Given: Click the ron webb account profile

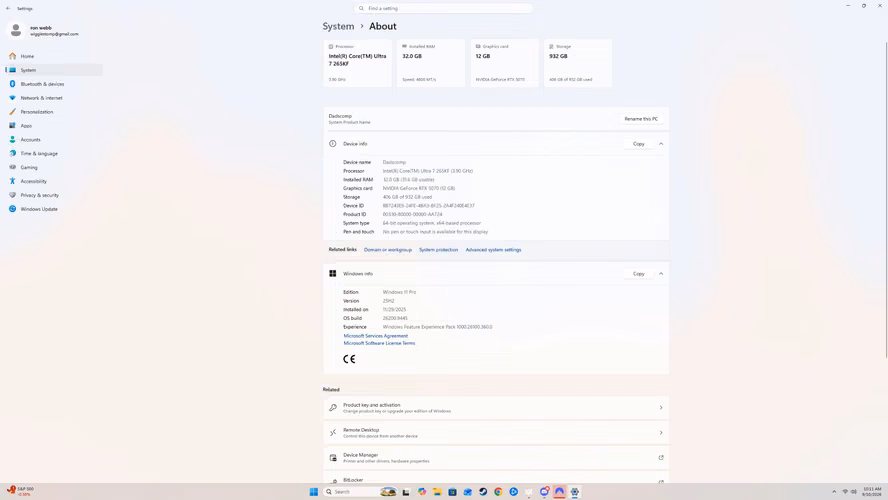Looking at the screenshot, I should click(45, 31).
